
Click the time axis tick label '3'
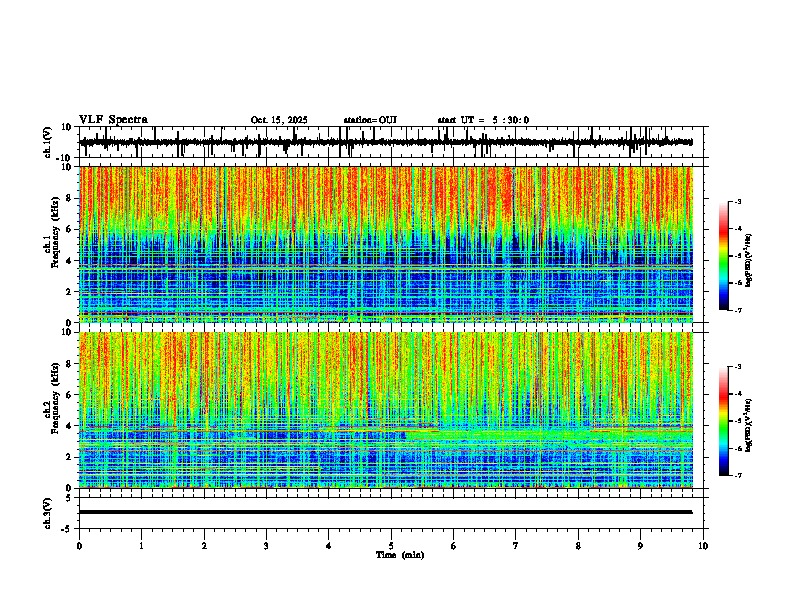(x=266, y=546)
